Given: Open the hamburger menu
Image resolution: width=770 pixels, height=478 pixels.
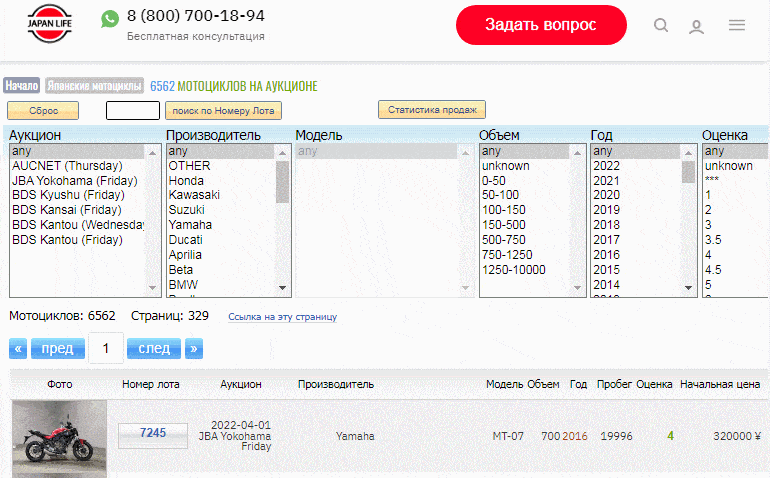Looking at the screenshot, I should pyautogui.click(x=737, y=25).
